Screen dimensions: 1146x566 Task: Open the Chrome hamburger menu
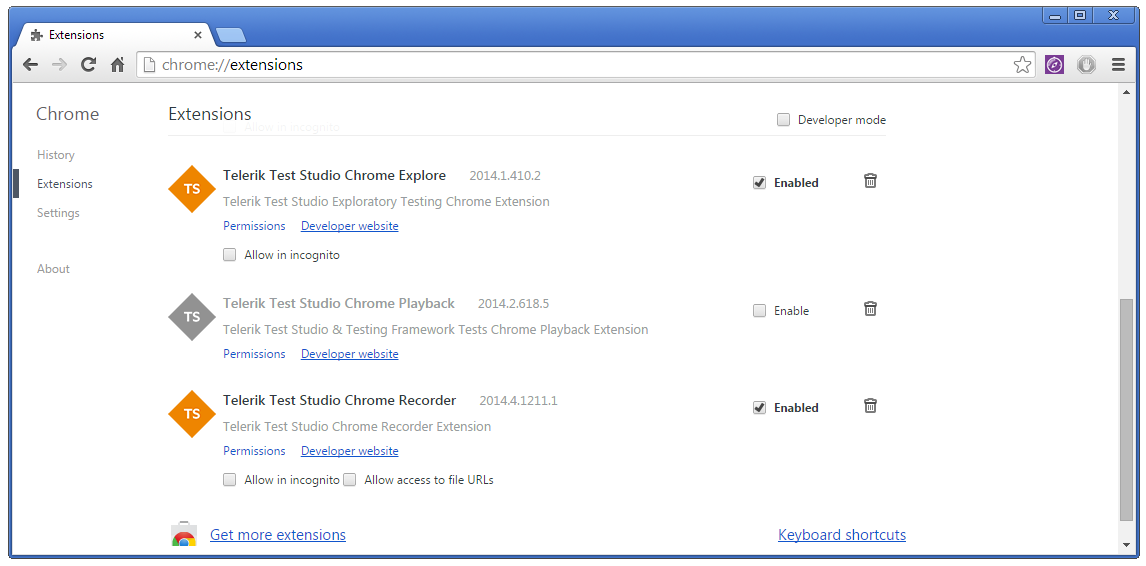click(x=1117, y=65)
